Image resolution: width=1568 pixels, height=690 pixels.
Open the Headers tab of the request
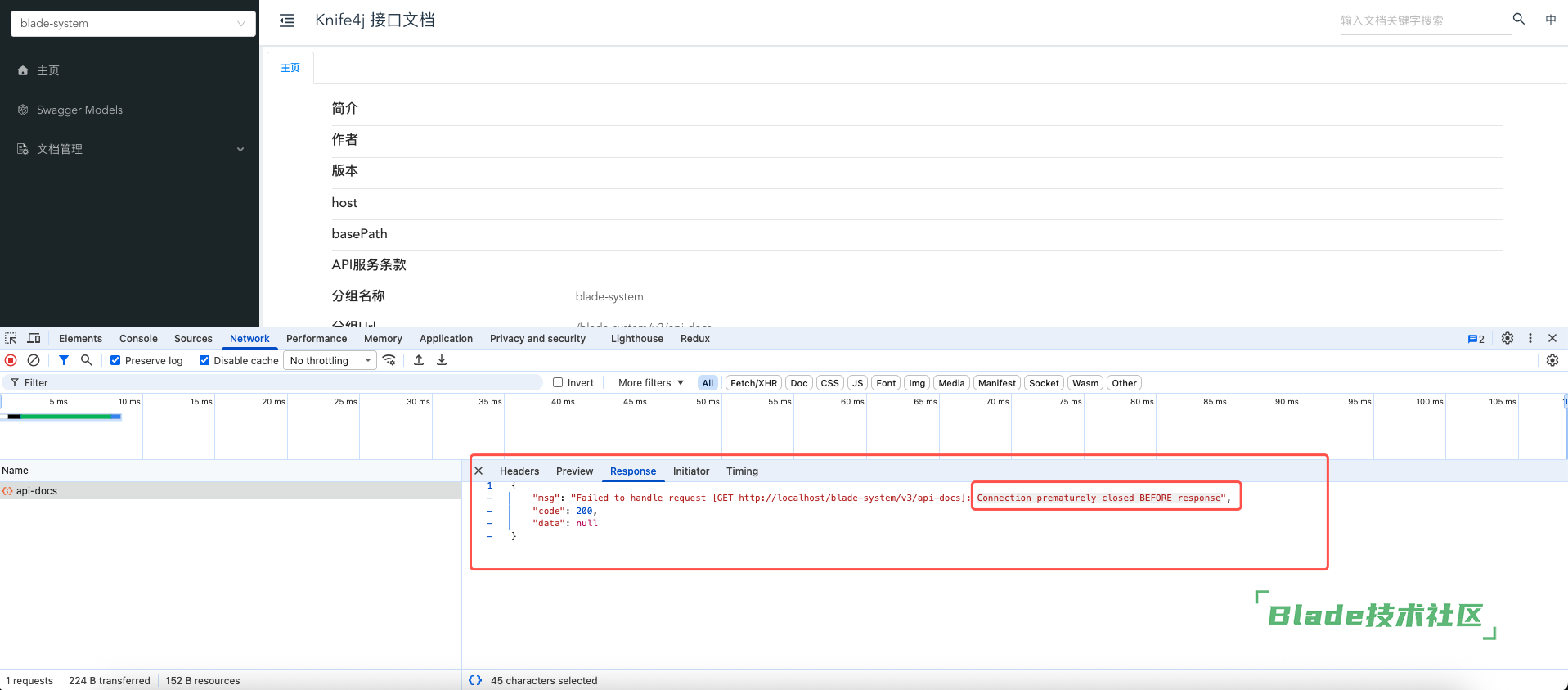click(x=519, y=471)
